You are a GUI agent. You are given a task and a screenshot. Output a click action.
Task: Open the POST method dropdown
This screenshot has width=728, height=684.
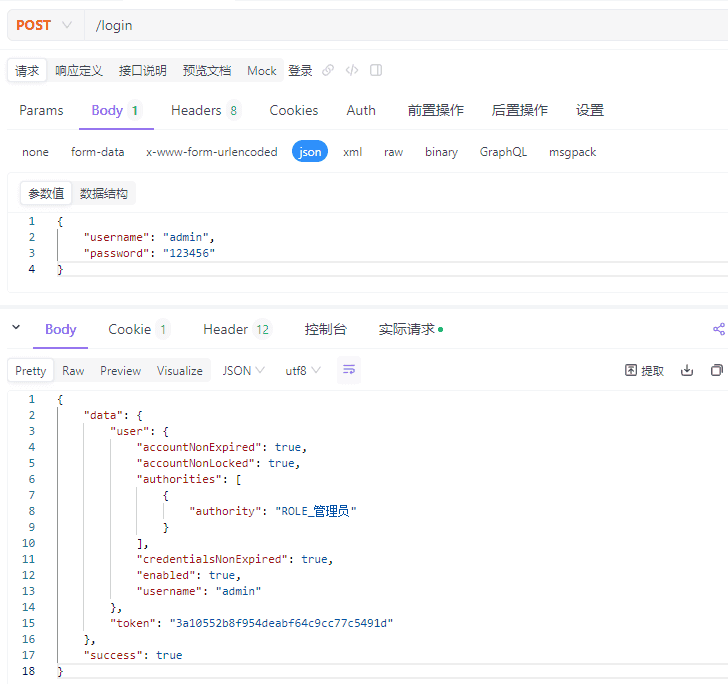pyautogui.click(x=45, y=25)
